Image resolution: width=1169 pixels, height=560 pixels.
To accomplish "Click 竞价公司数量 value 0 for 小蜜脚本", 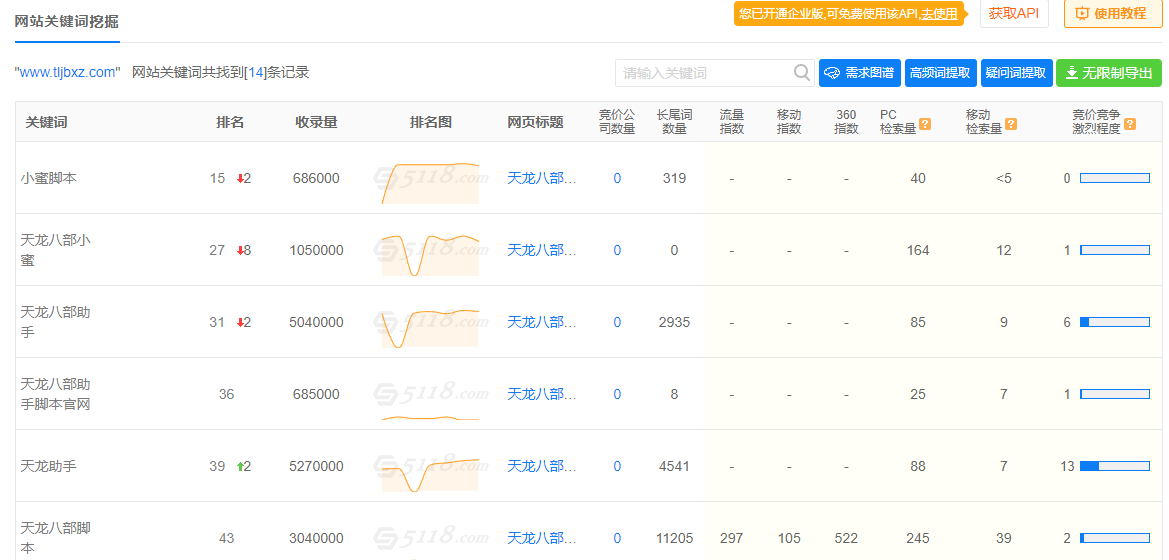I will click(x=617, y=178).
